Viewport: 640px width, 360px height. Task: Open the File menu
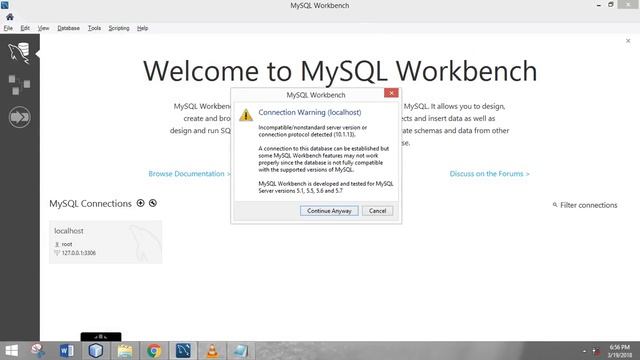[x=8, y=28]
